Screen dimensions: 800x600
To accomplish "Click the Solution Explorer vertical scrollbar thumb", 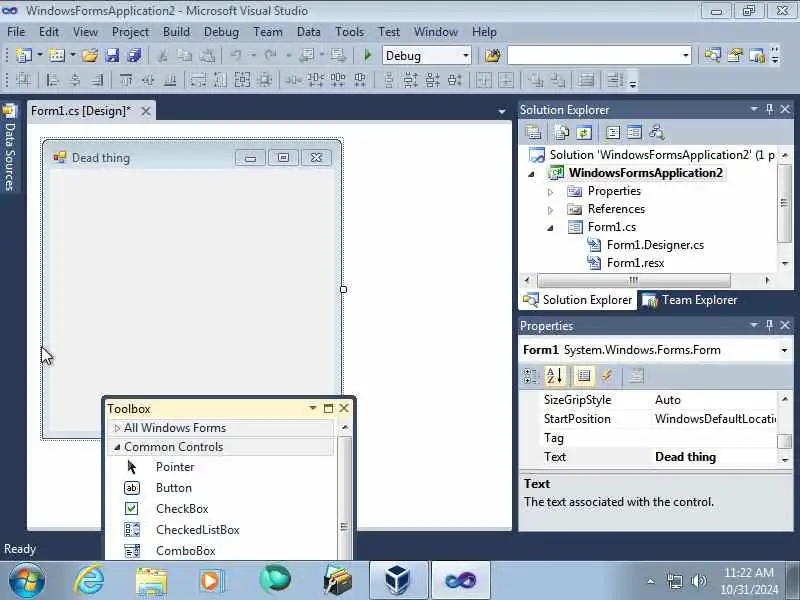I will pyautogui.click(x=785, y=203).
